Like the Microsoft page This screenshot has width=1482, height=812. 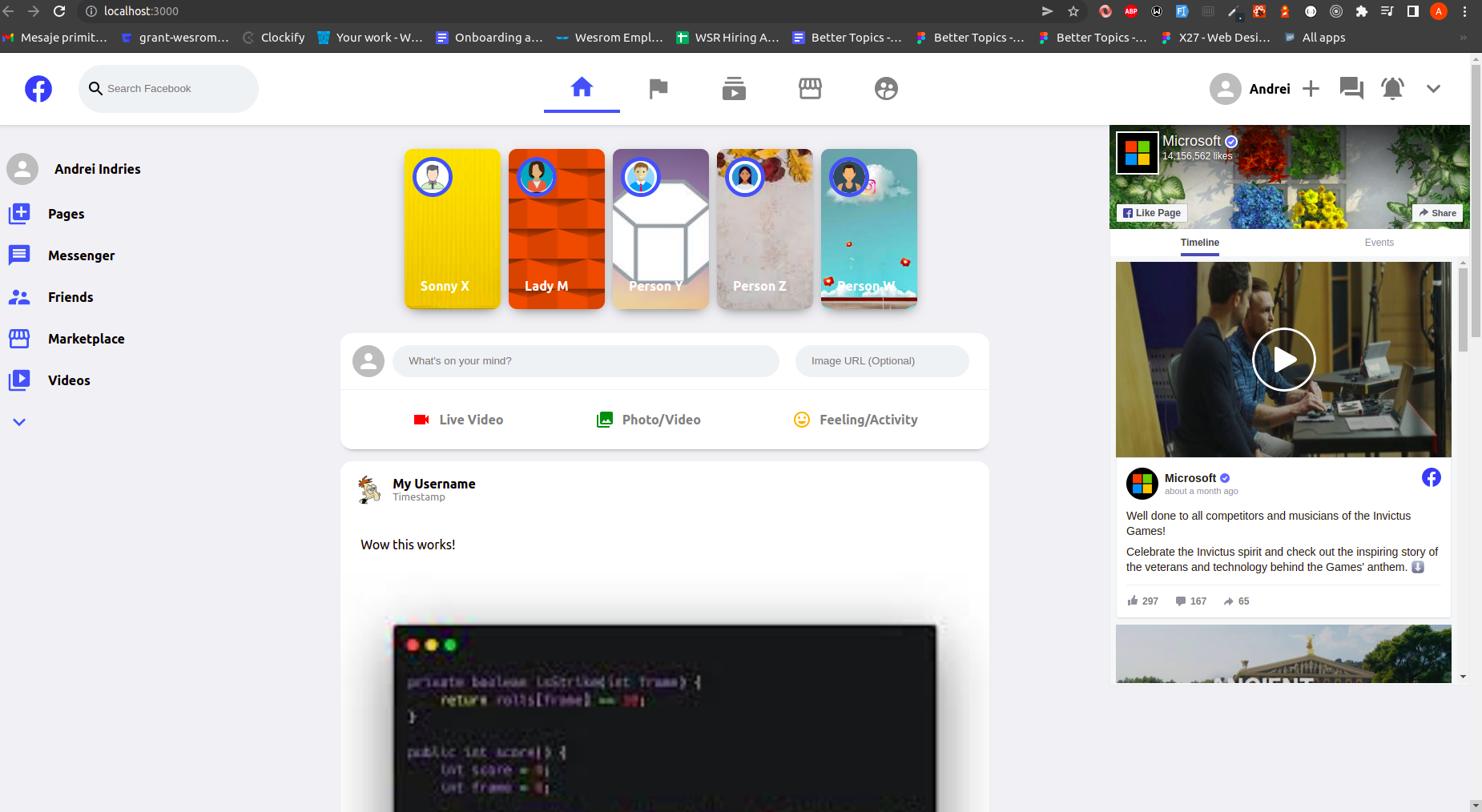coord(1151,212)
